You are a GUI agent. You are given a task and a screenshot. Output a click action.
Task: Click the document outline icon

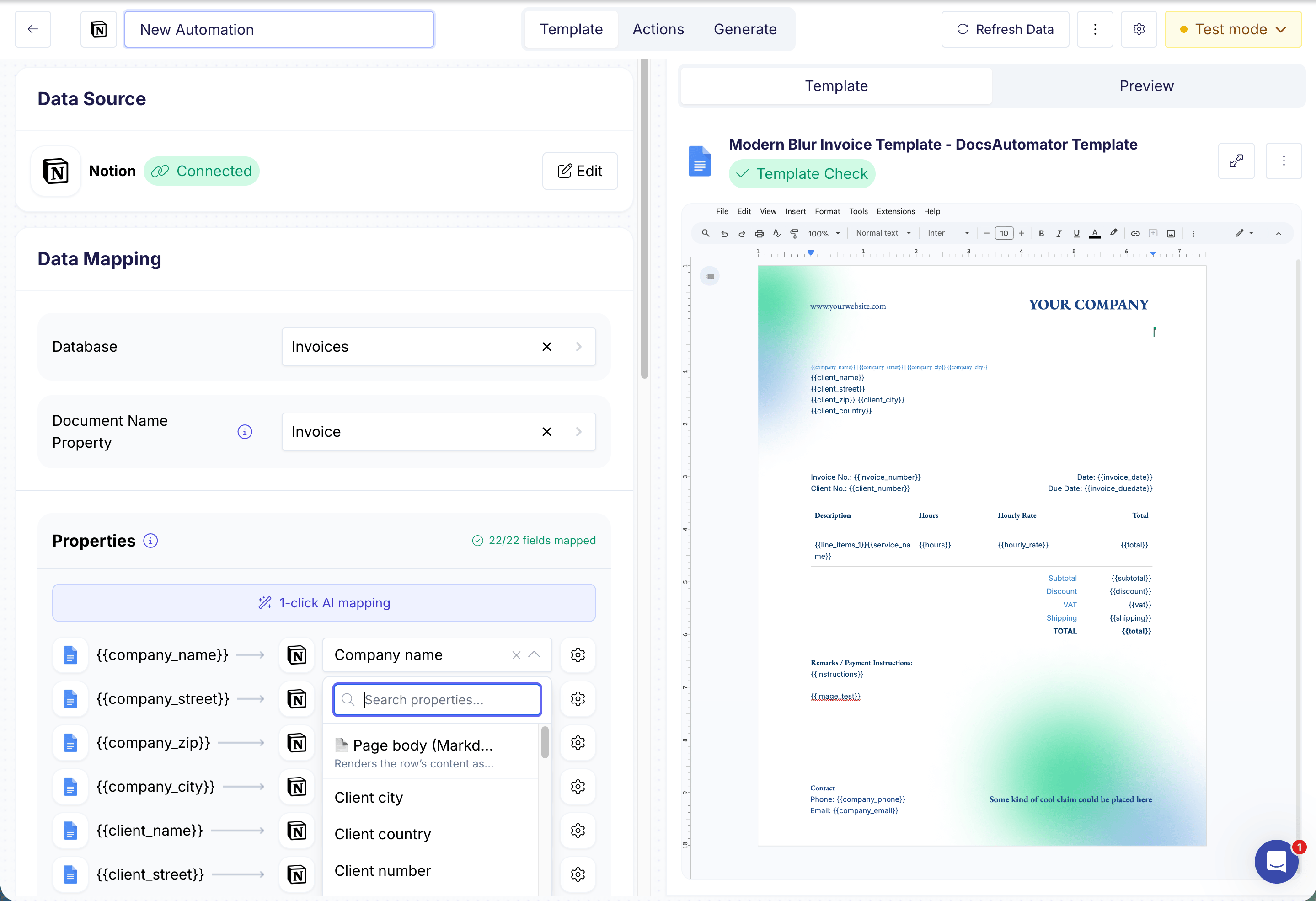click(710, 276)
